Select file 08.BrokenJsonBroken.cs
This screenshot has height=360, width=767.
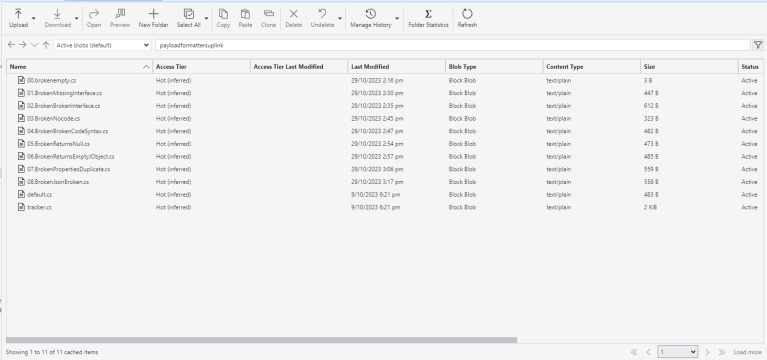click(x=58, y=182)
